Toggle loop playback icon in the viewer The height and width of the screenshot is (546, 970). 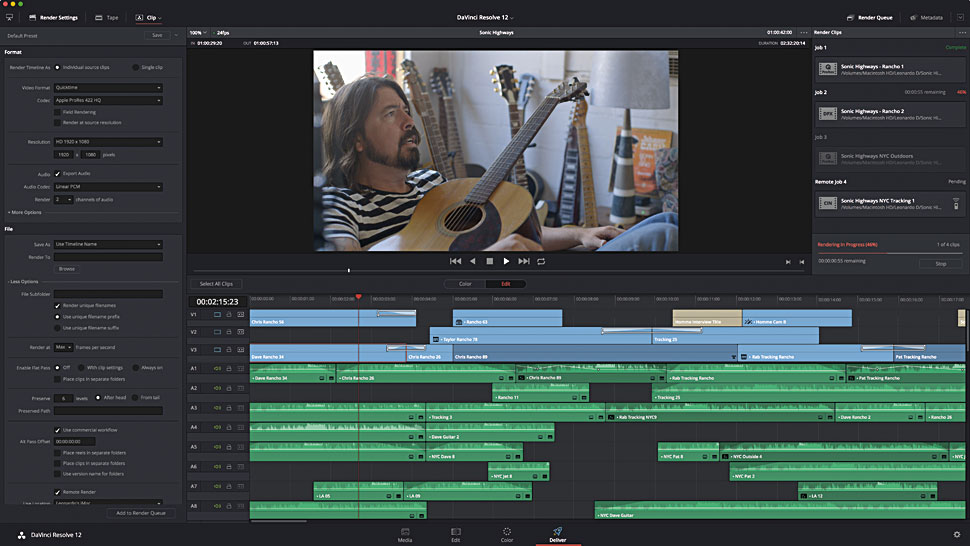[x=541, y=261]
